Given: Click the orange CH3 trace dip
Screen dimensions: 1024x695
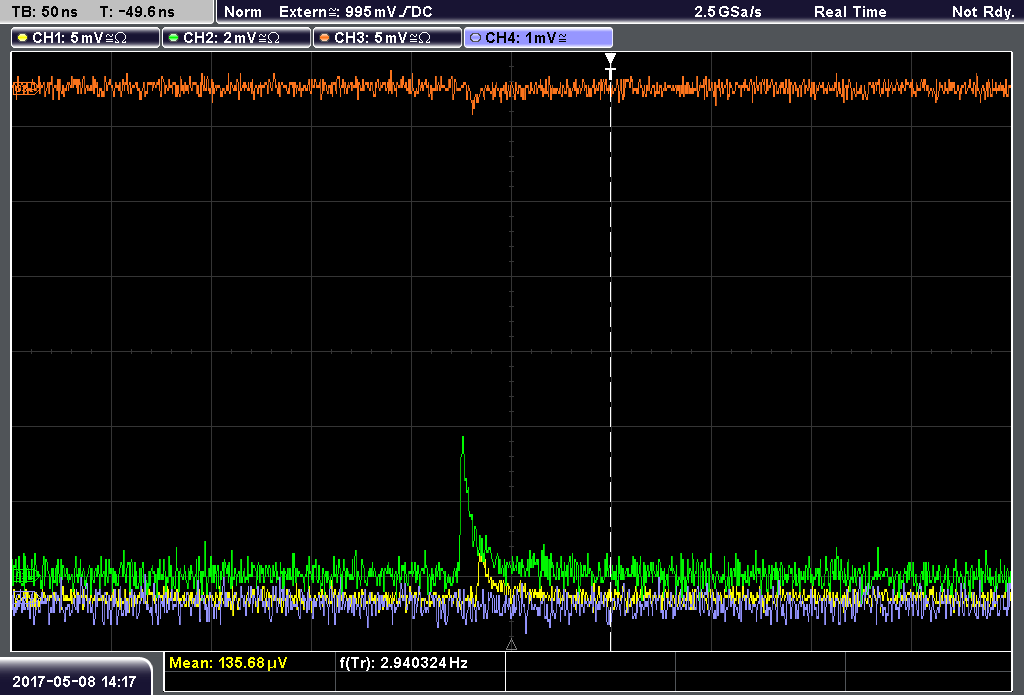Looking at the screenshot, I should (x=473, y=107).
